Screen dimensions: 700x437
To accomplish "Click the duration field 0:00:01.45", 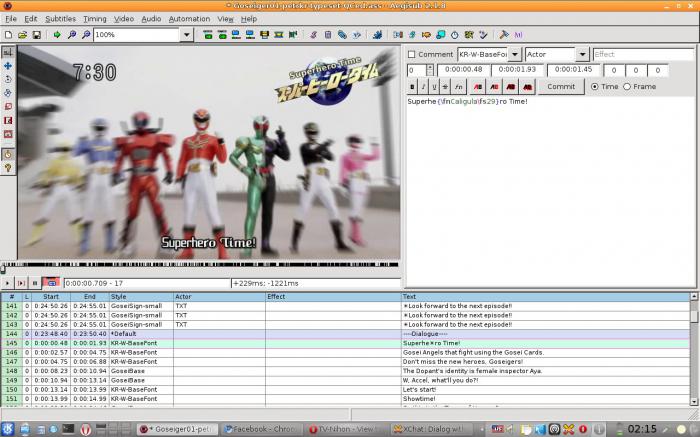I will 573,70.
